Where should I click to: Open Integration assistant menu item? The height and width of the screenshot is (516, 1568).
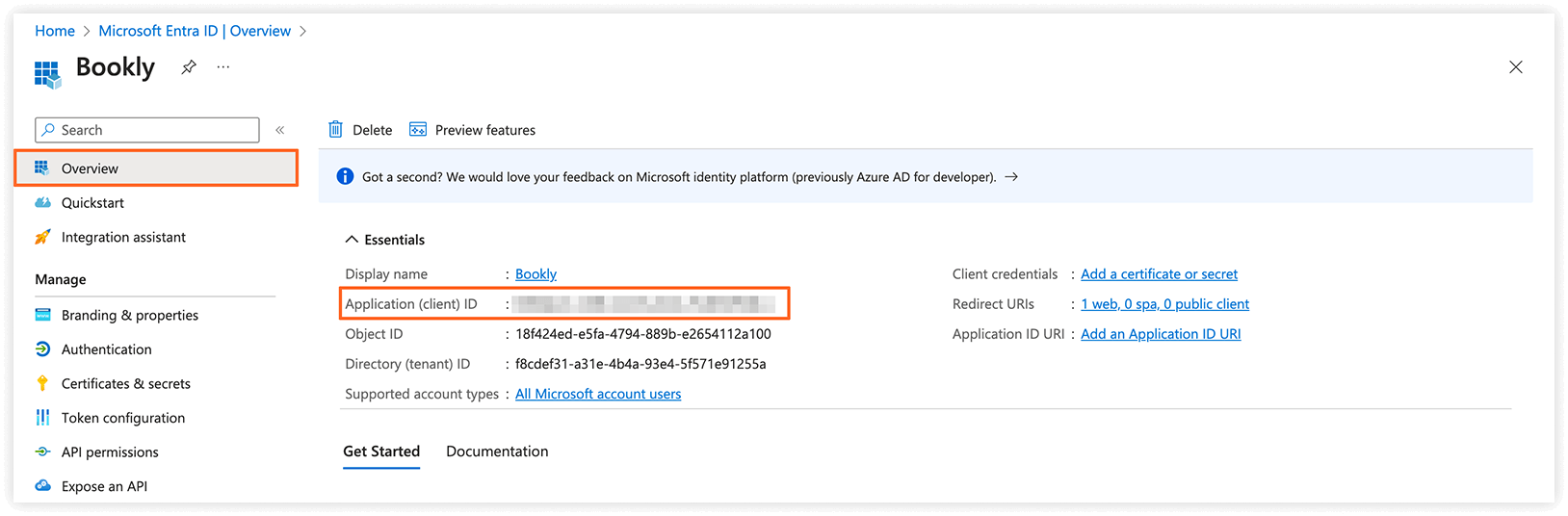(123, 237)
